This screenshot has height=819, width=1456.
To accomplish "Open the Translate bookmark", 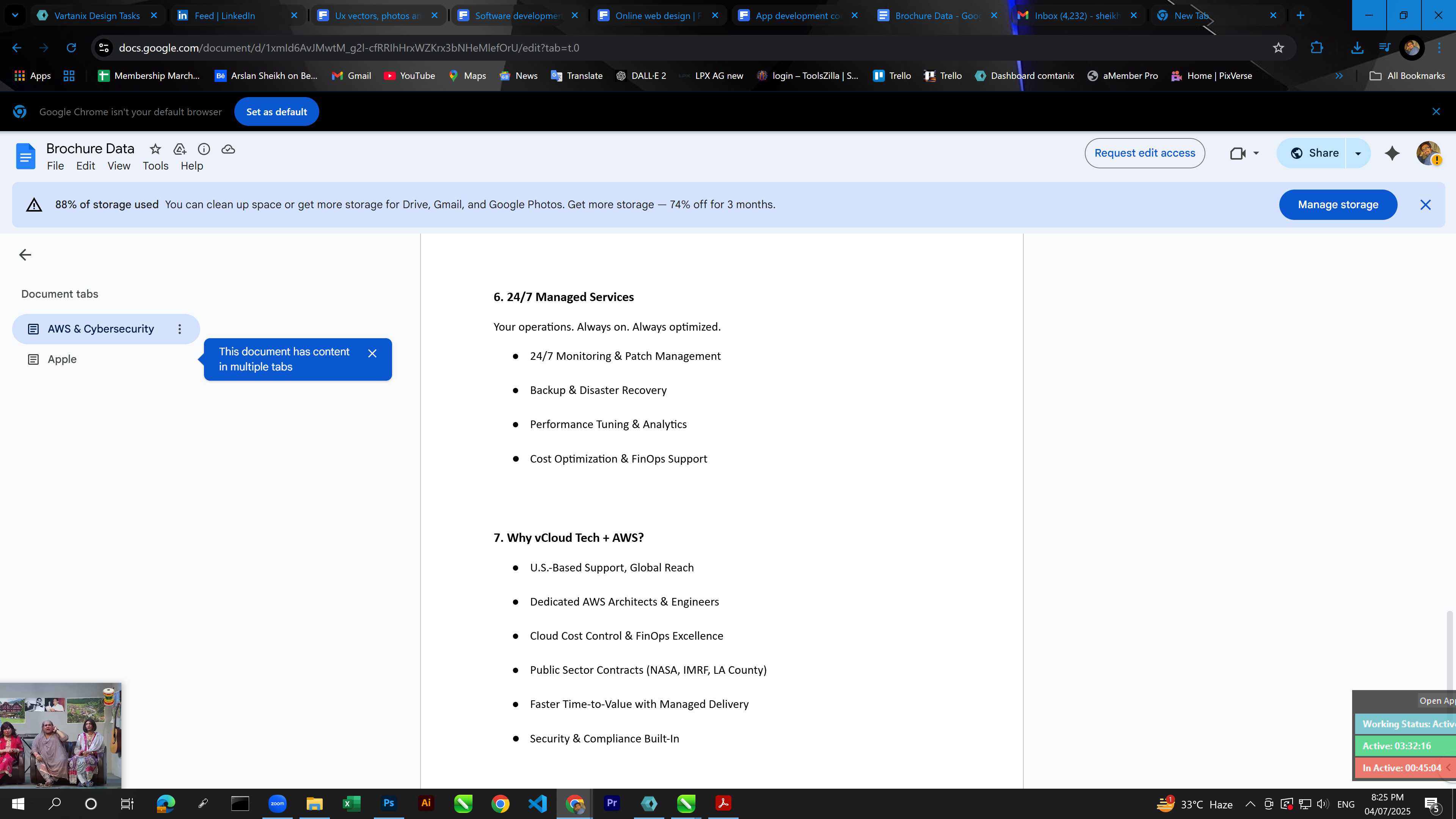I will click(x=576, y=76).
